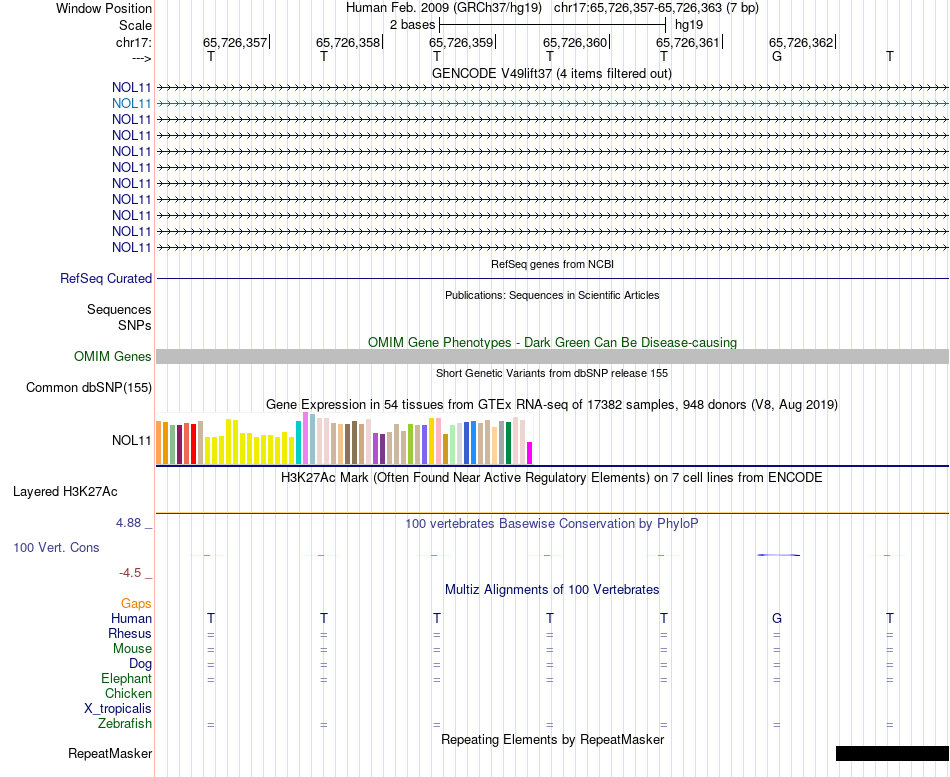Click the dark green bar in GTEx chart
The height and width of the screenshot is (777, 950).
point(508,443)
